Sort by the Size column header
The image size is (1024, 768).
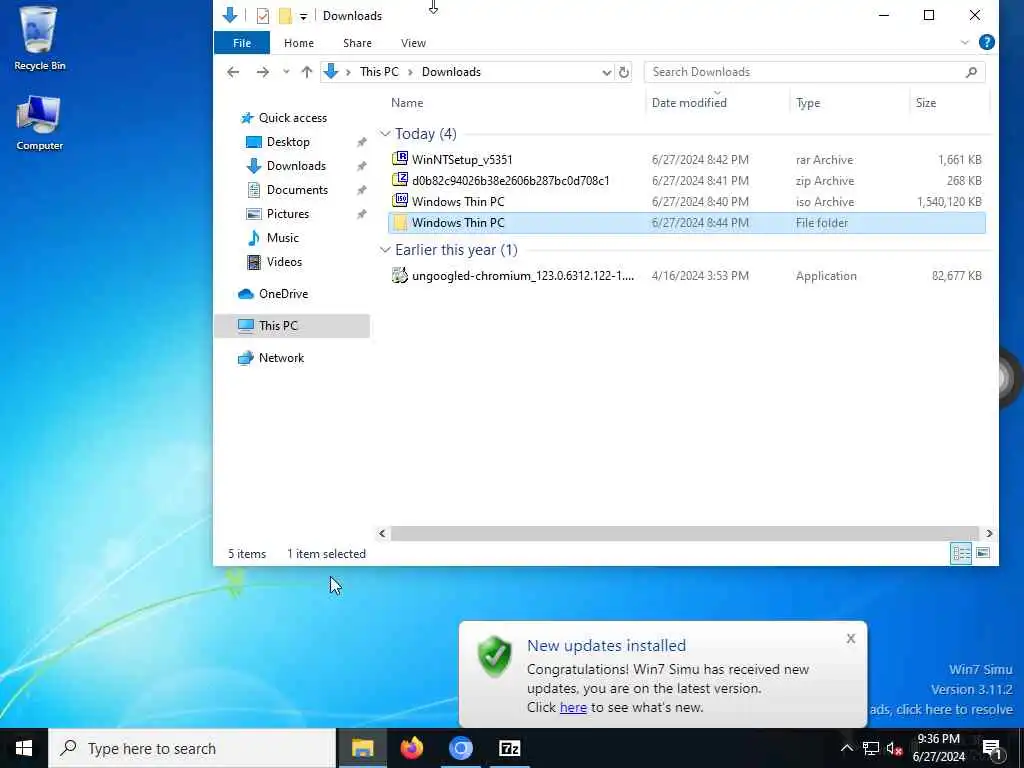point(925,103)
